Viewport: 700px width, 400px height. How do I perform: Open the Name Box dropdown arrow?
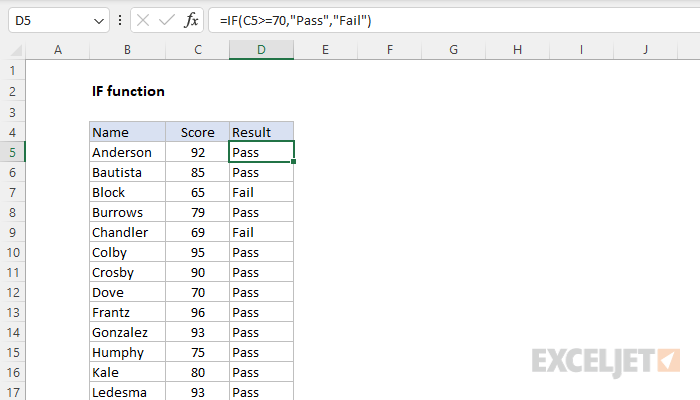98,20
